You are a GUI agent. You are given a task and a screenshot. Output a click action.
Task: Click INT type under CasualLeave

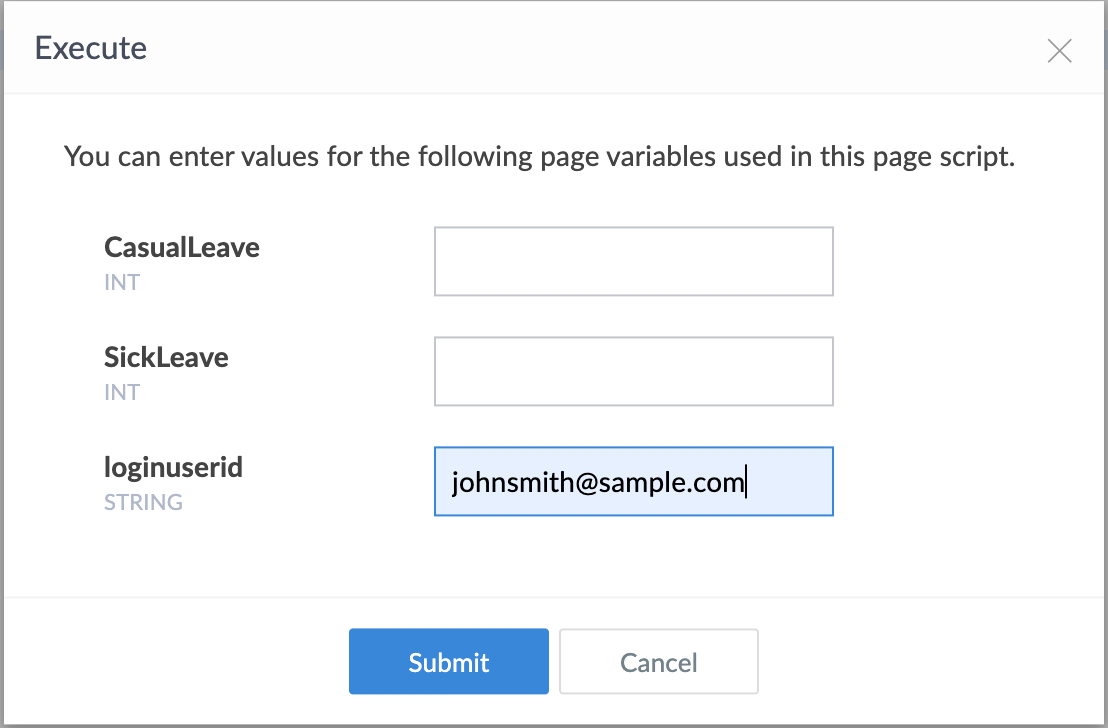point(122,282)
